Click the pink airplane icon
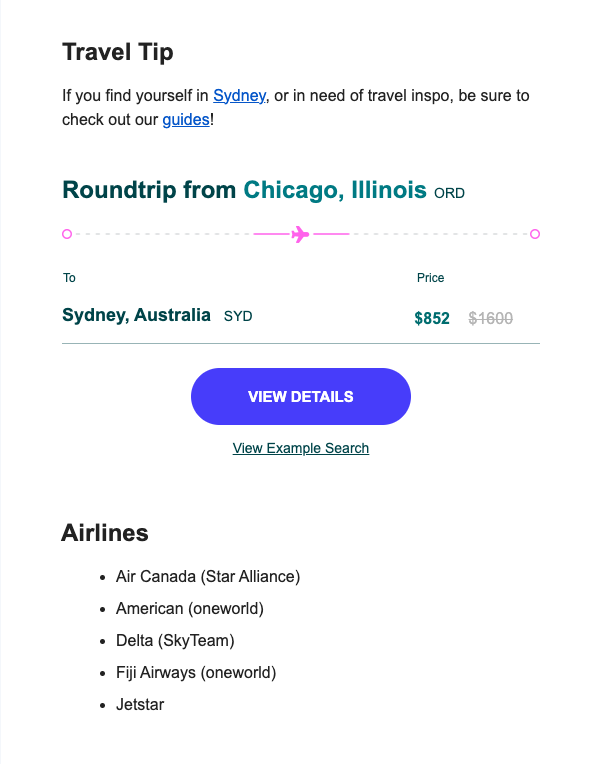 (x=300, y=234)
